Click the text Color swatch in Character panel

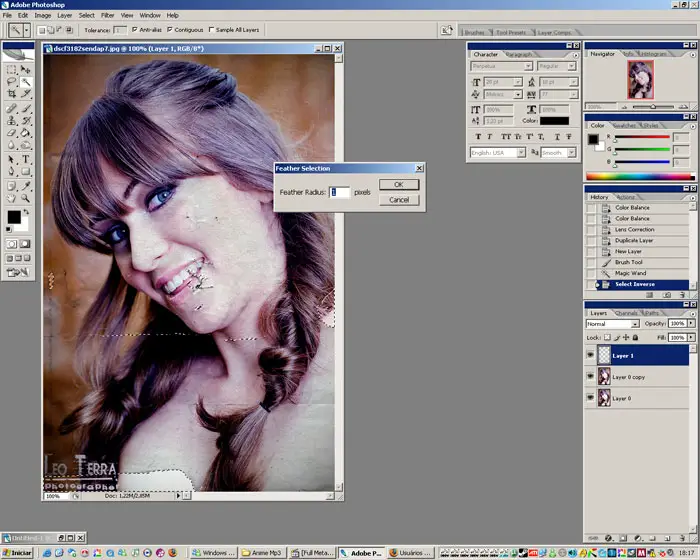(x=554, y=121)
